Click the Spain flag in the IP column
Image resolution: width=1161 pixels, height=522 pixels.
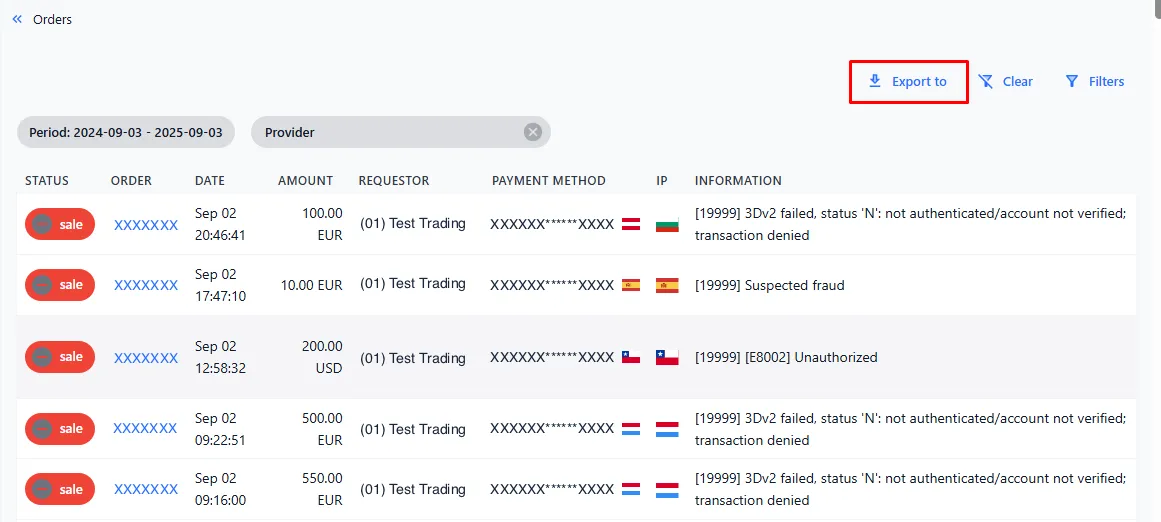tap(667, 285)
